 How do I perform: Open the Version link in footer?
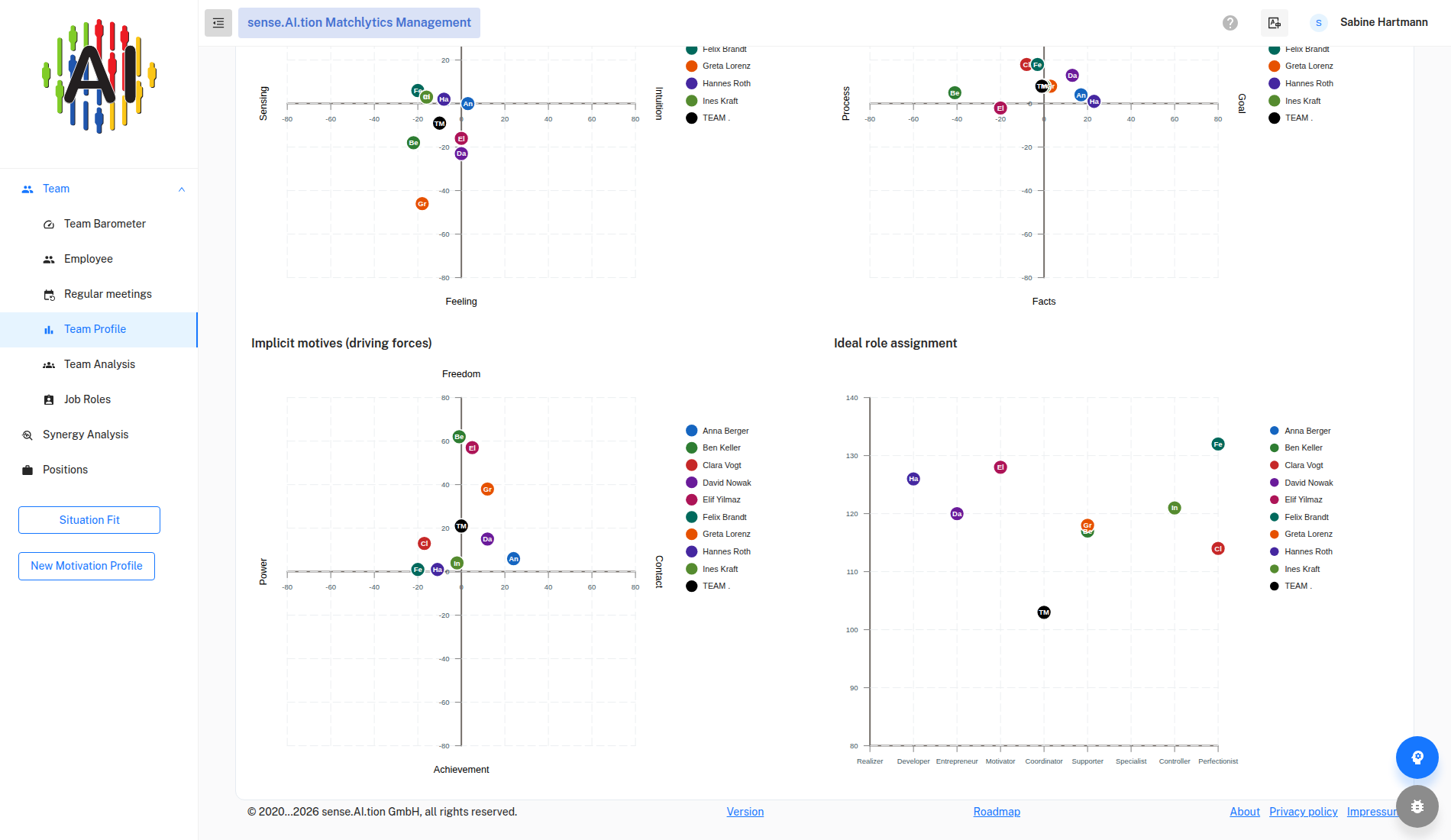745,812
